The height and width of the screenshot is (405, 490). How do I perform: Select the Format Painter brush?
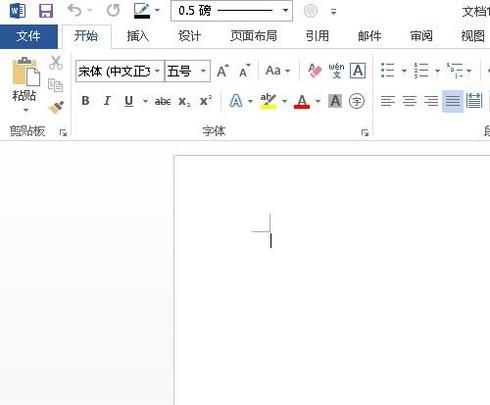(x=56, y=107)
